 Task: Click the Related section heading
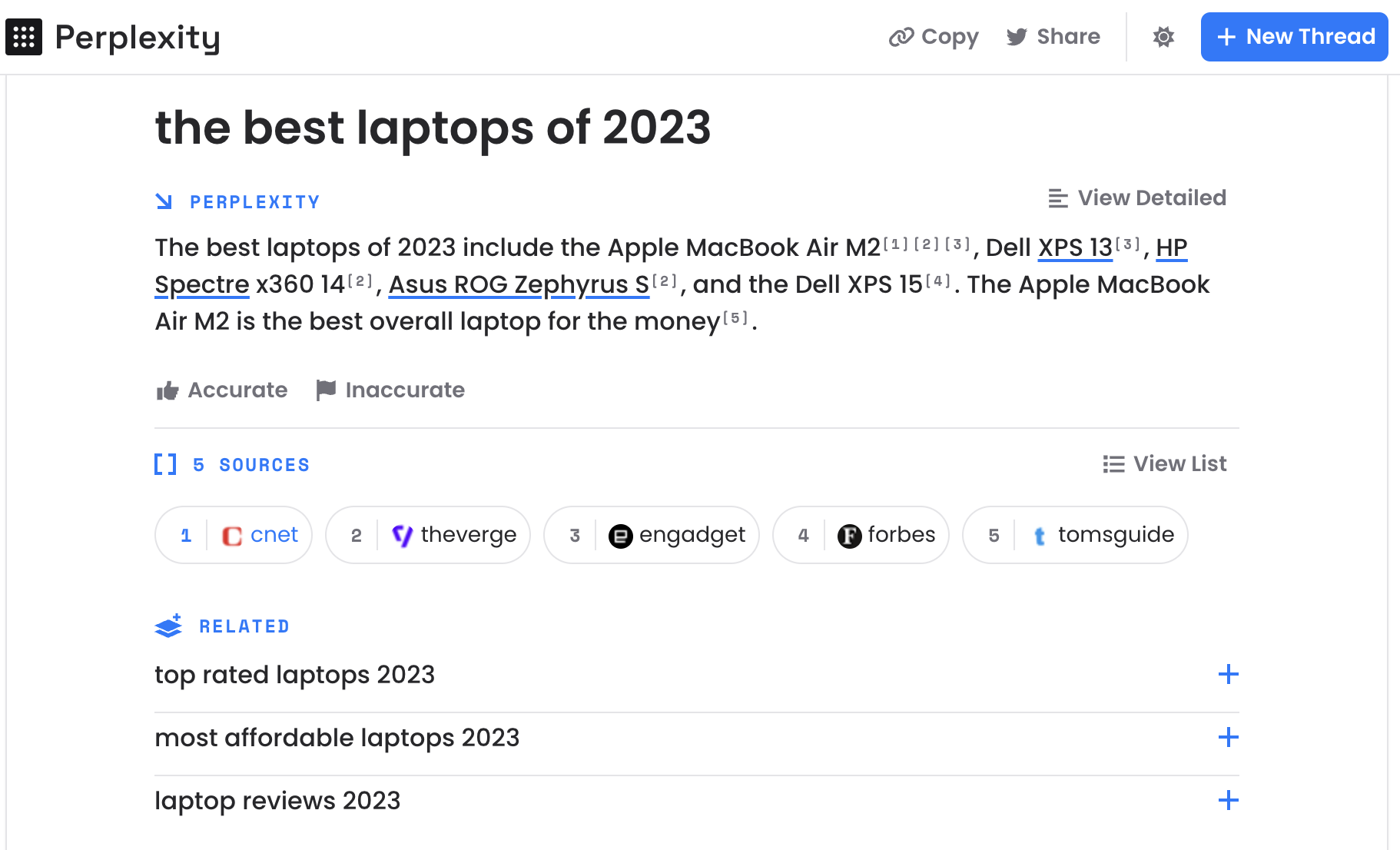221,625
